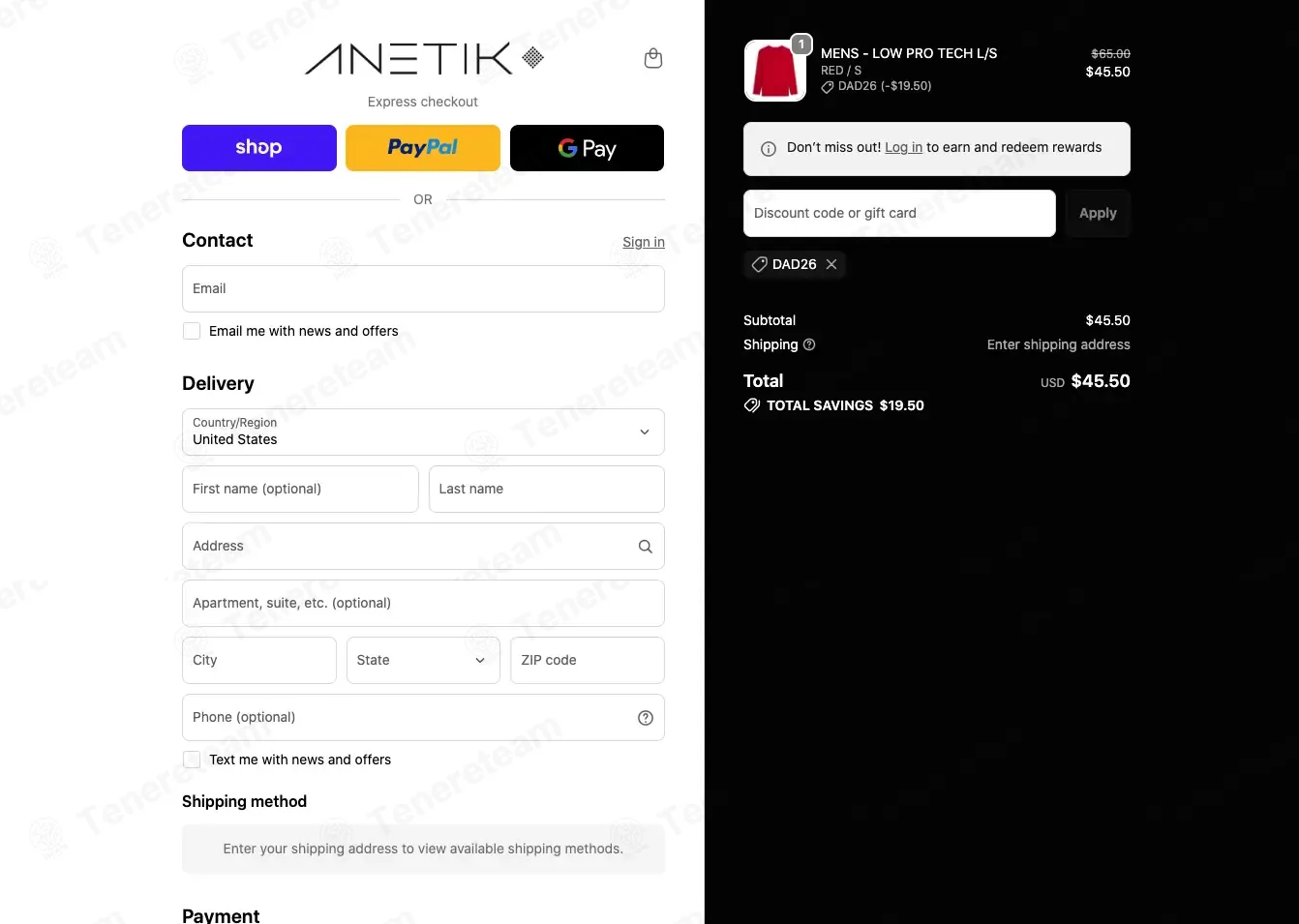
Task: Click the RED / S variant text
Action: (x=841, y=71)
